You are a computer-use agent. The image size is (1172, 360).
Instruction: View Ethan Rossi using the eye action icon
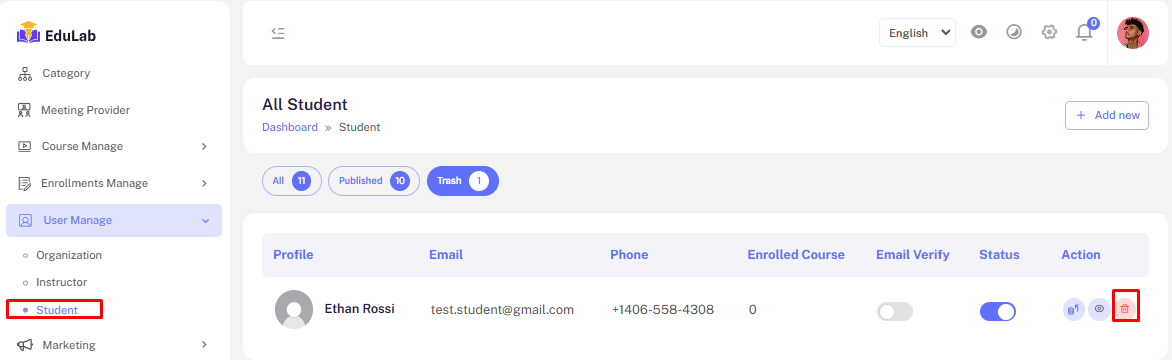1099,308
